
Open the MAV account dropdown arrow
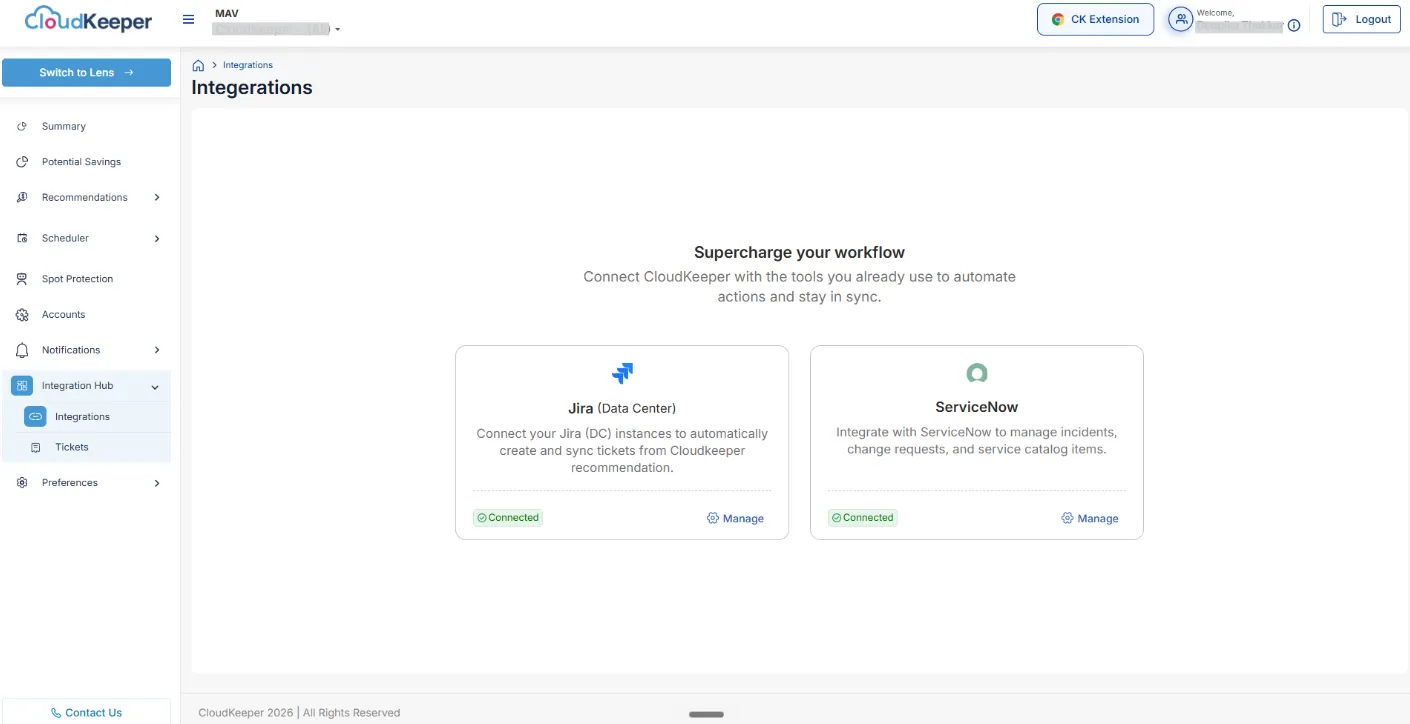[338, 30]
